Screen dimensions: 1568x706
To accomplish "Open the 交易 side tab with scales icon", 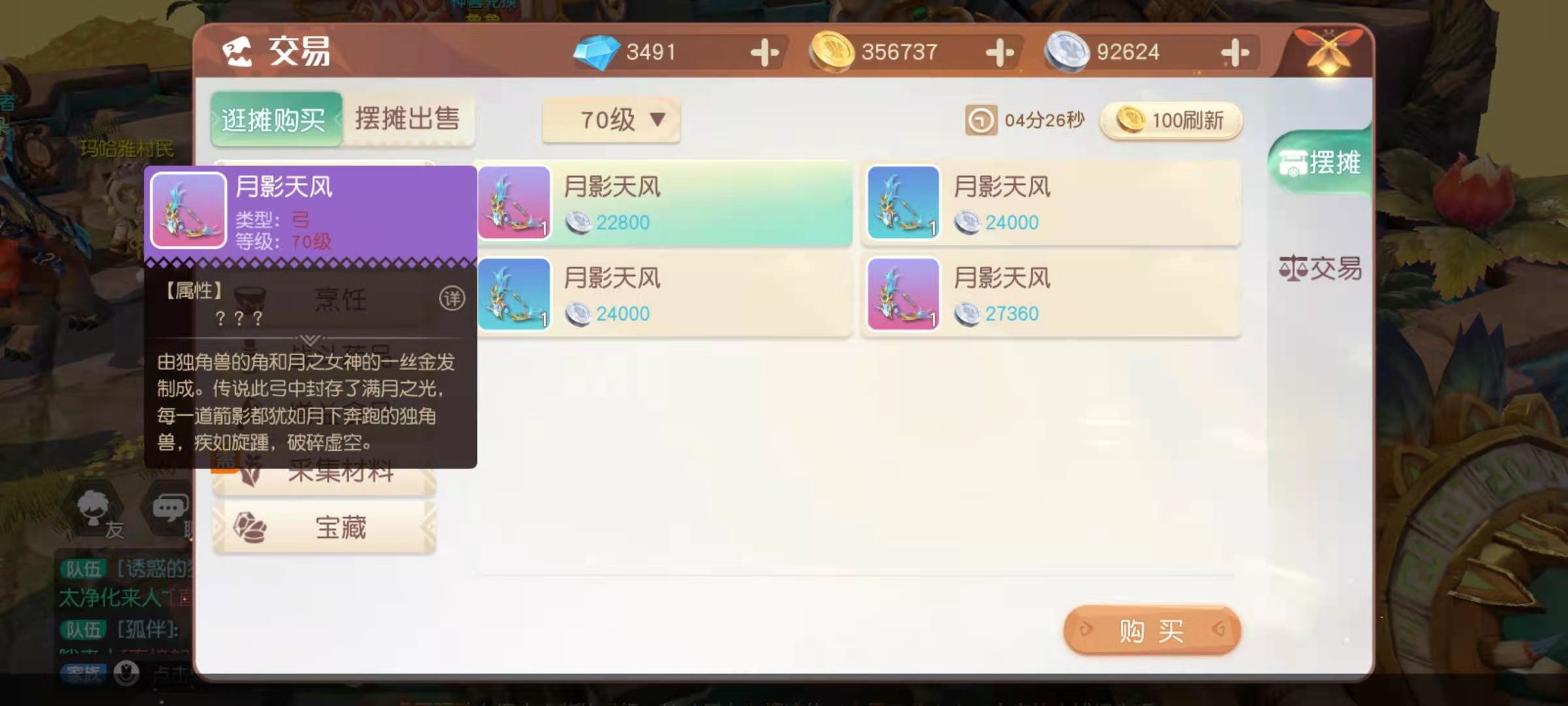I will 1320,268.
